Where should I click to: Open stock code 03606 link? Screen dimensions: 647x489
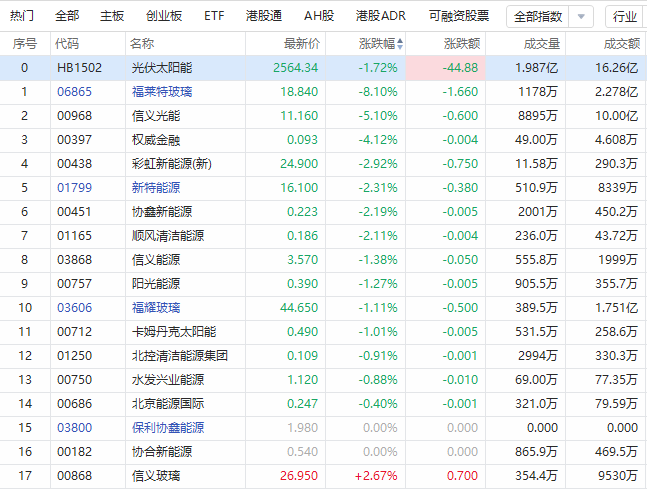[x=74, y=308]
